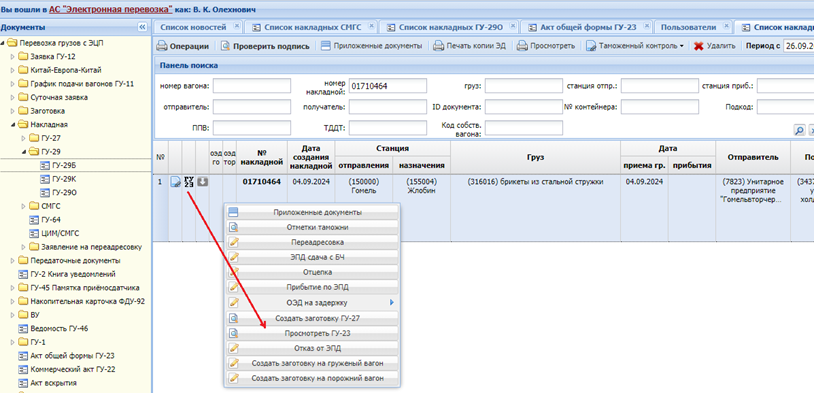The width and height of the screenshot is (814, 393).
Task: Switch to Список накладных ГУ-29О tab
Action: click(x=451, y=27)
